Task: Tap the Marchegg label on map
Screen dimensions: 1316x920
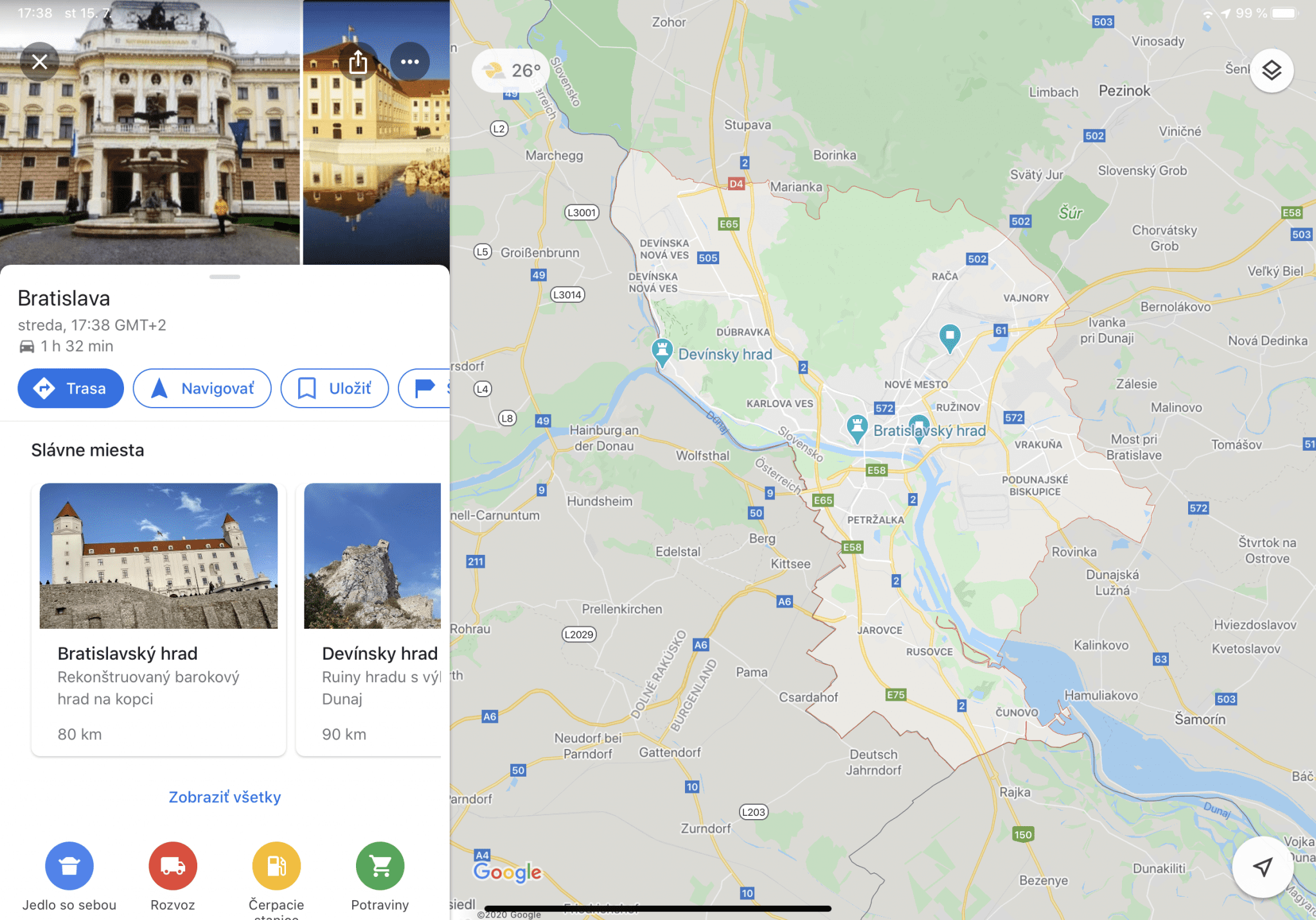Action: (554, 156)
